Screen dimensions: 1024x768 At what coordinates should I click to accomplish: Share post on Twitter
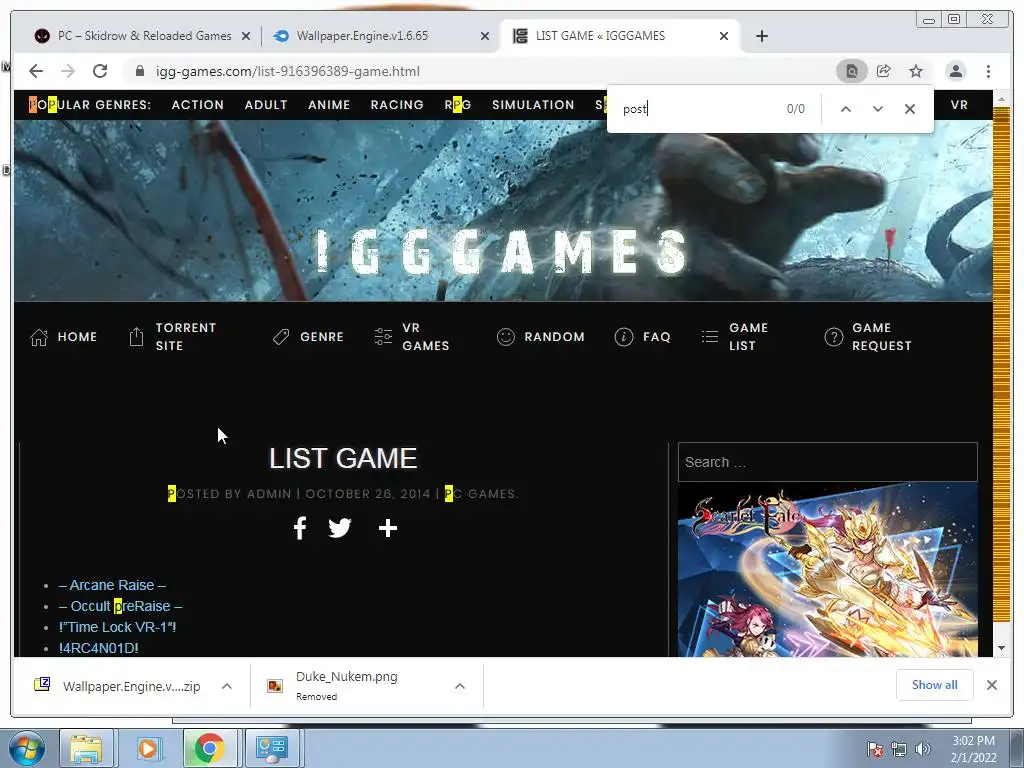click(x=340, y=528)
